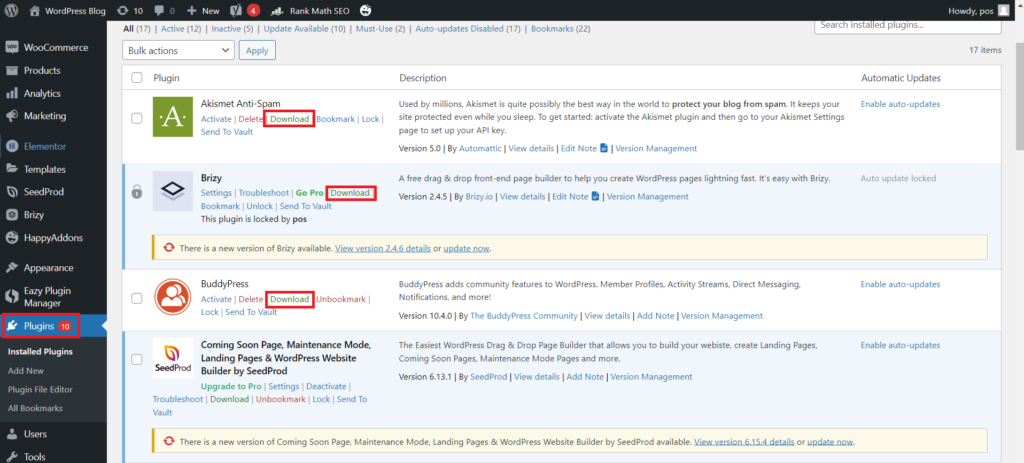
Task: Click the Eazy Plugin Manager sidebar icon
Action: 12,296
